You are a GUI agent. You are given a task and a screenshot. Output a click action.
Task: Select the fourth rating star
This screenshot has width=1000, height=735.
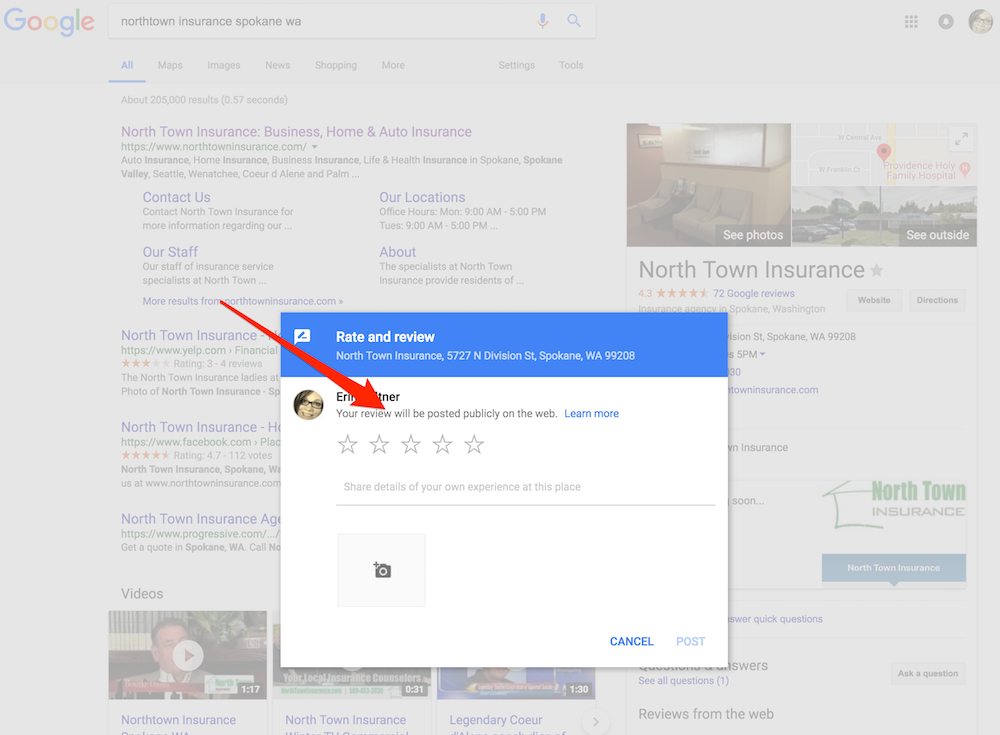click(443, 444)
